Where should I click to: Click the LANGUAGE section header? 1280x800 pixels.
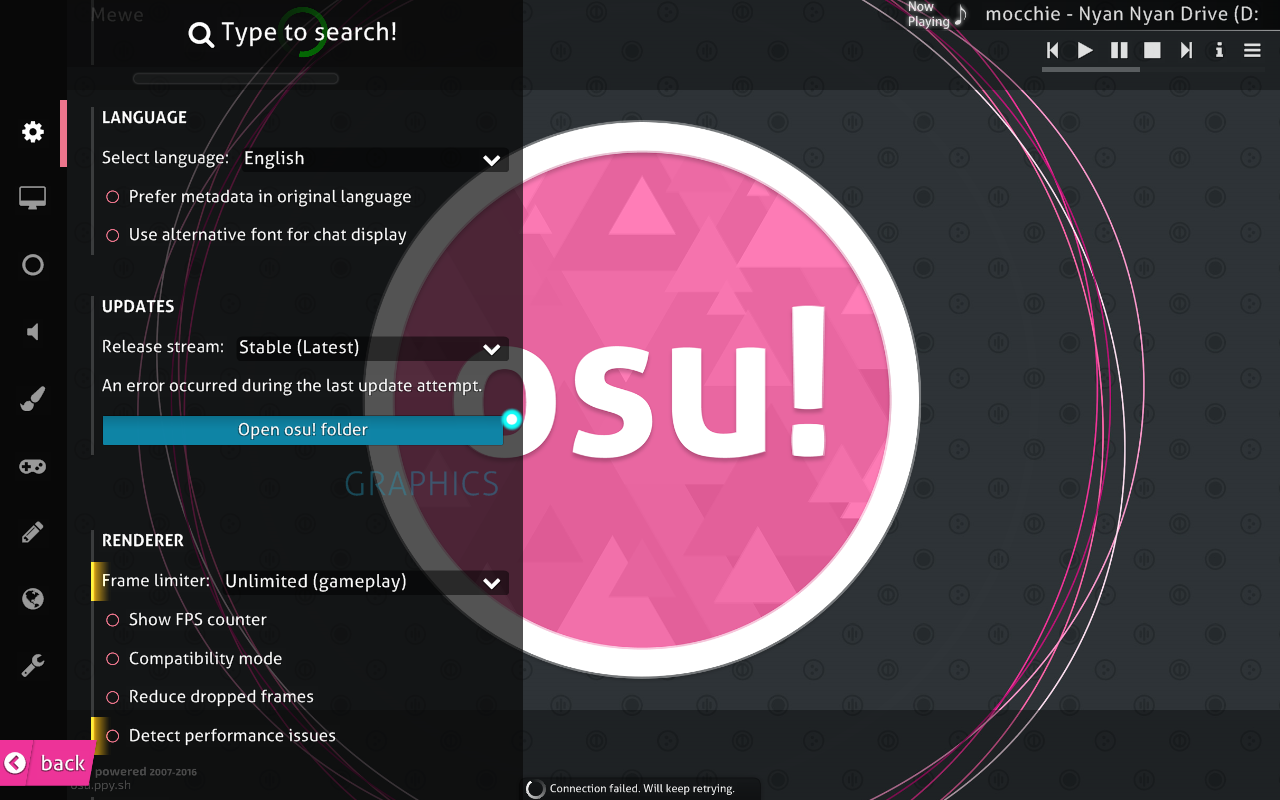pos(144,118)
